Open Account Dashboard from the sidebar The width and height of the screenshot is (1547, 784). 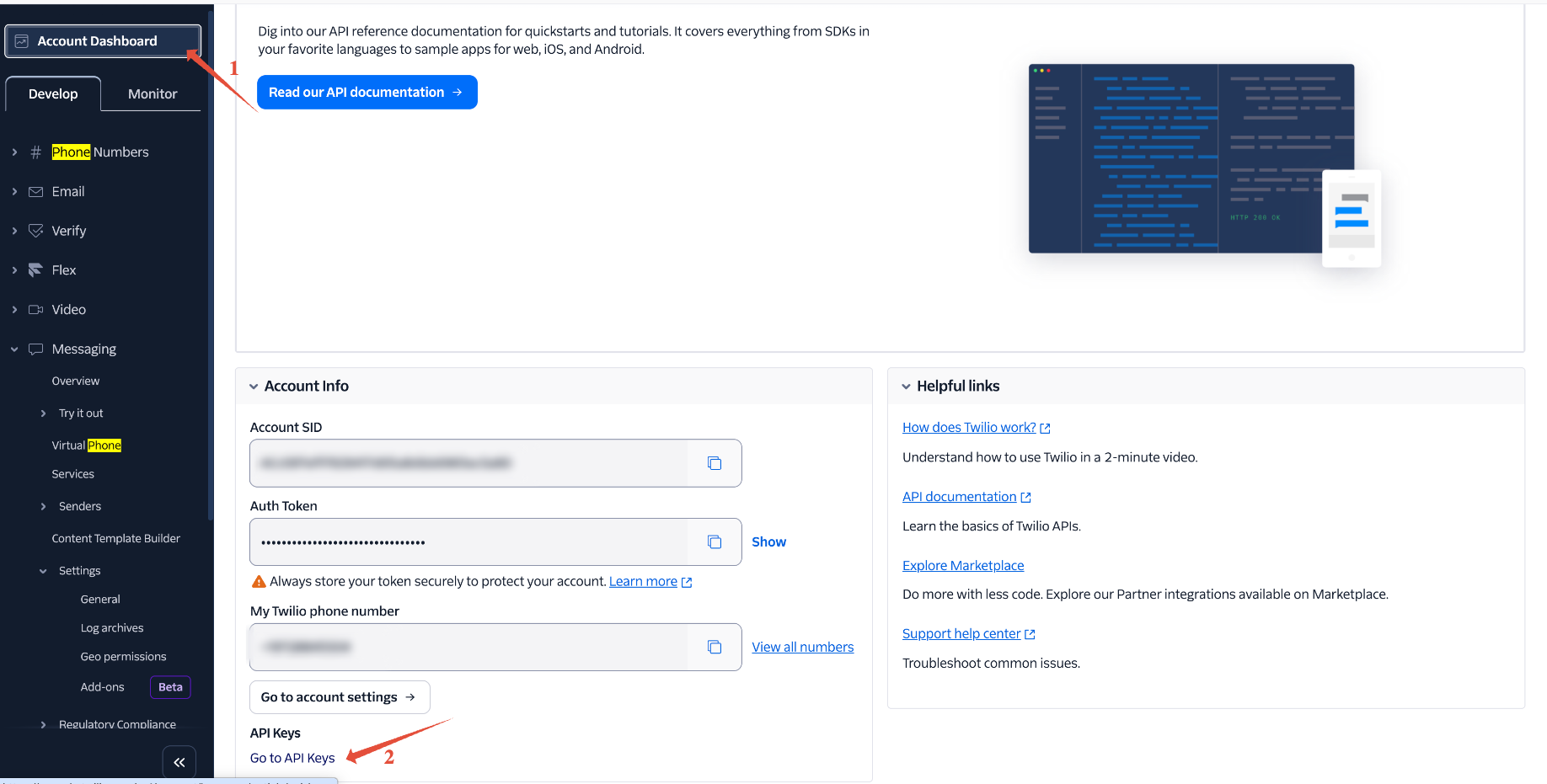[103, 41]
